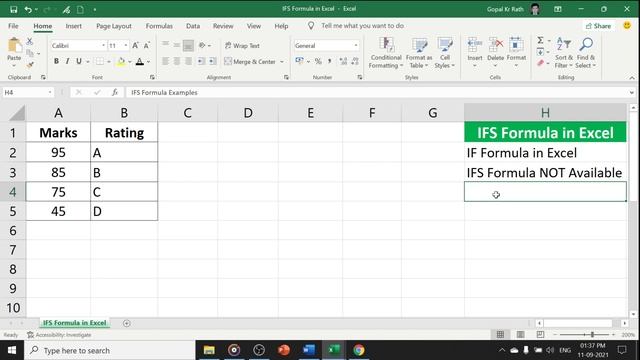Click the Align Left icon

[x=165, y=62]
